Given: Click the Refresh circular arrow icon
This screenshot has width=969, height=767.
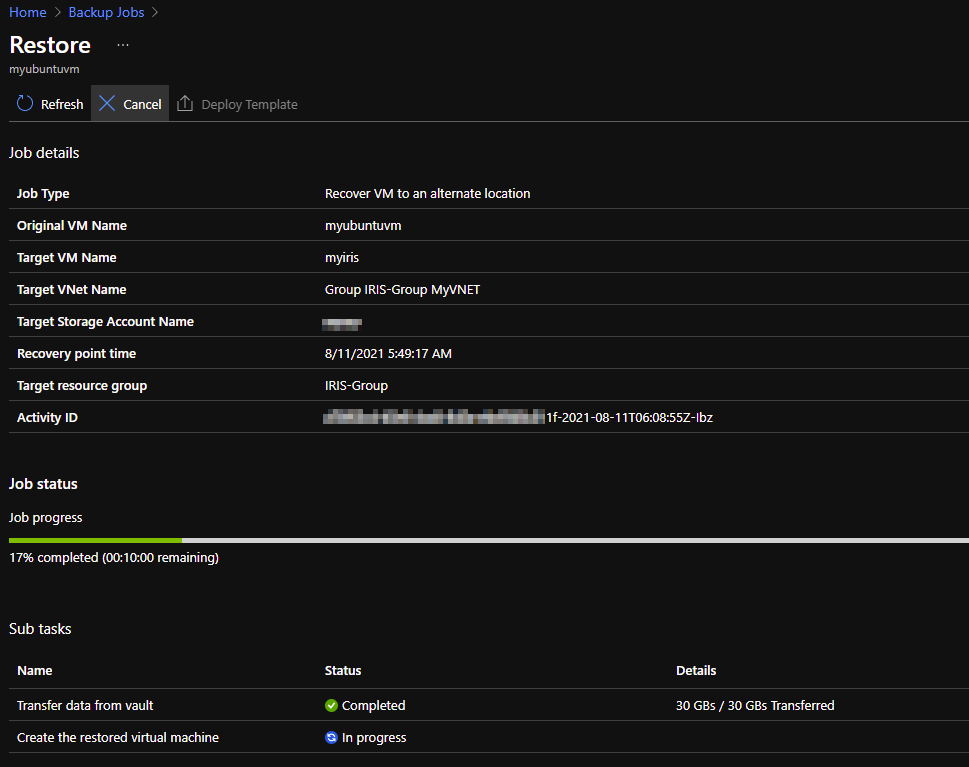Looking at the screenshot, I should (x=25, y=103).
